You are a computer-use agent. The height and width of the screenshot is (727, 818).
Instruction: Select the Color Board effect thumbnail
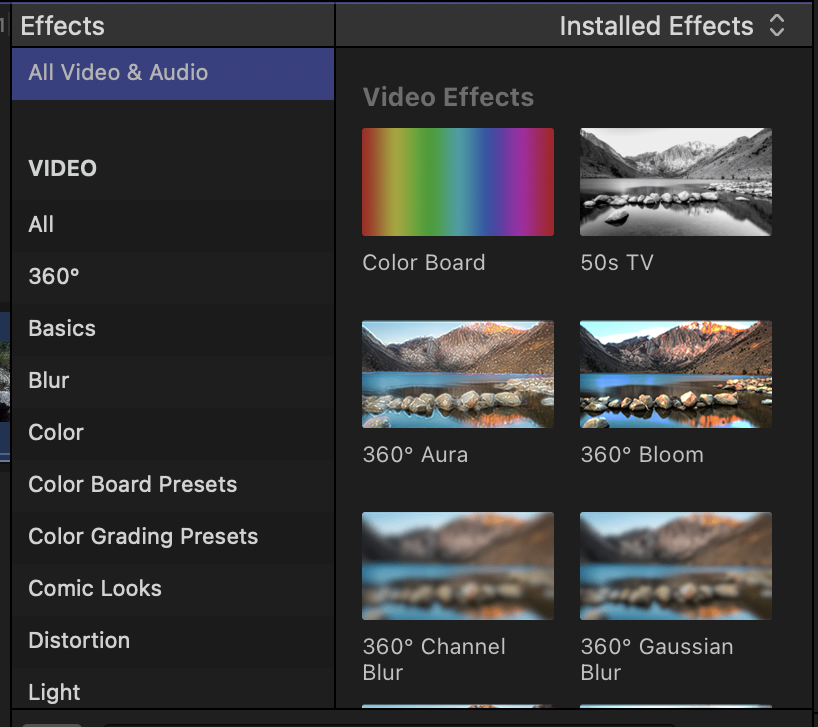458,182
